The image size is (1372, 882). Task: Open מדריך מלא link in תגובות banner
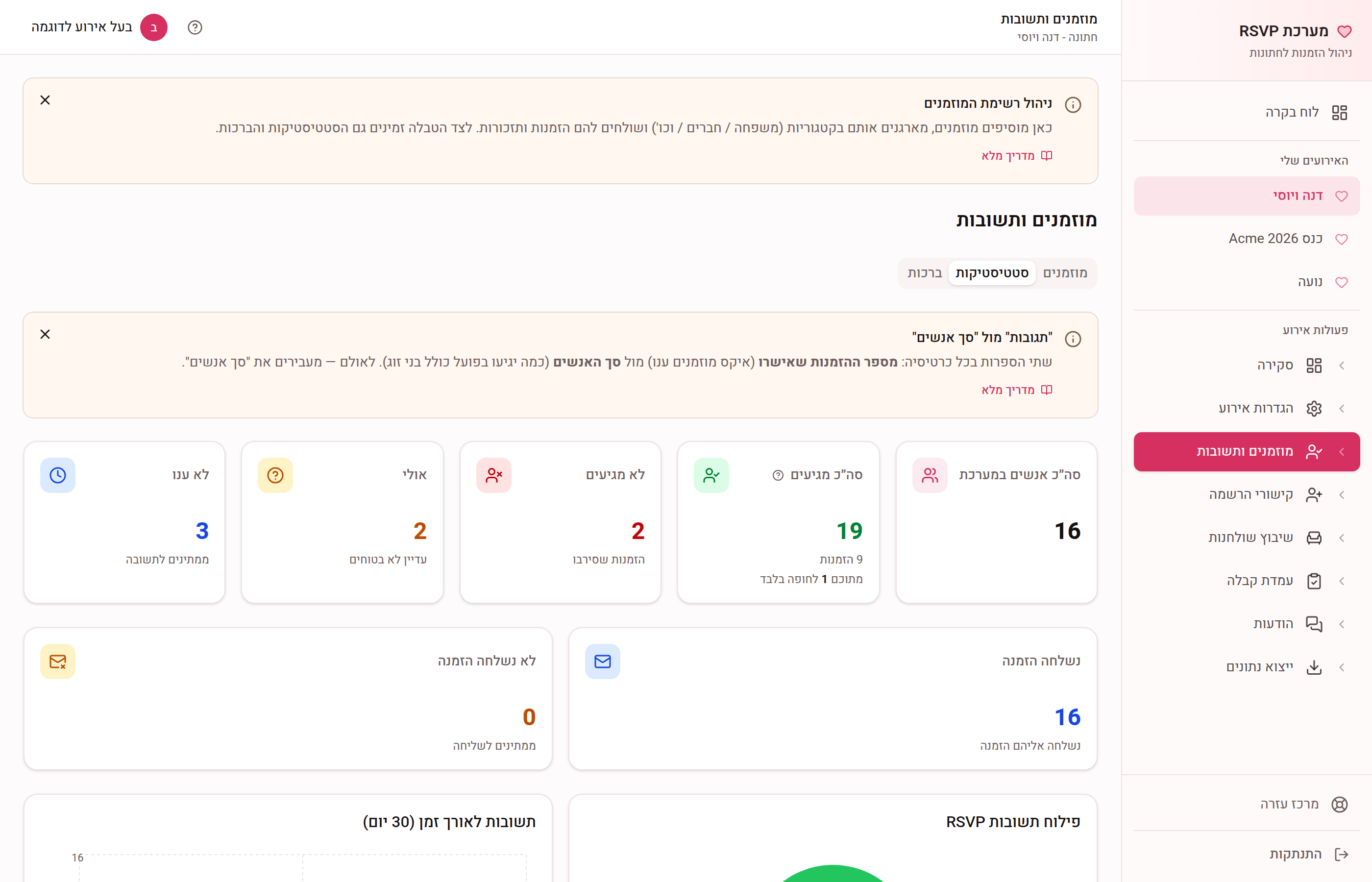1016,390
